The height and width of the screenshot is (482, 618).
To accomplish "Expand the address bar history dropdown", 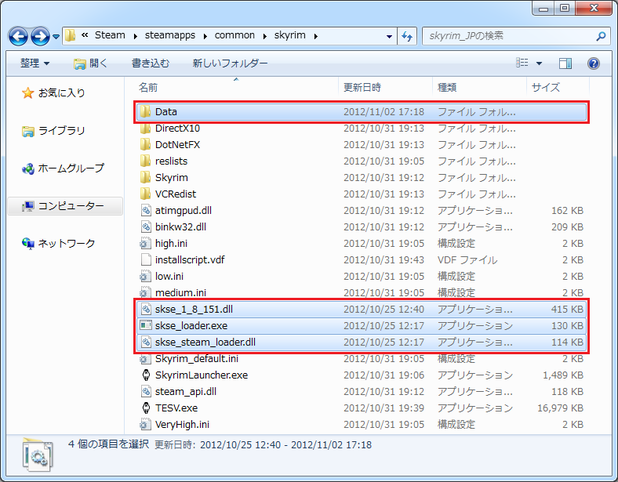I will 389,36.
